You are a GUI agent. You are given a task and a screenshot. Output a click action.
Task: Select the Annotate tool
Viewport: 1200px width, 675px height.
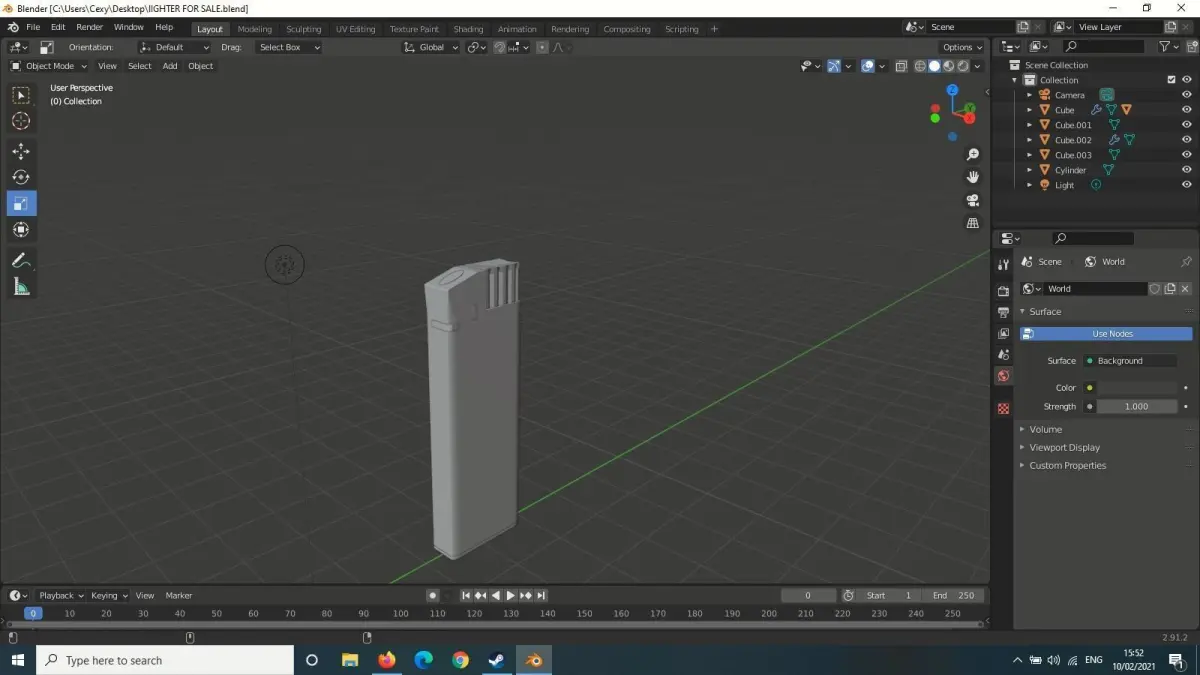[x=21, y=260]
